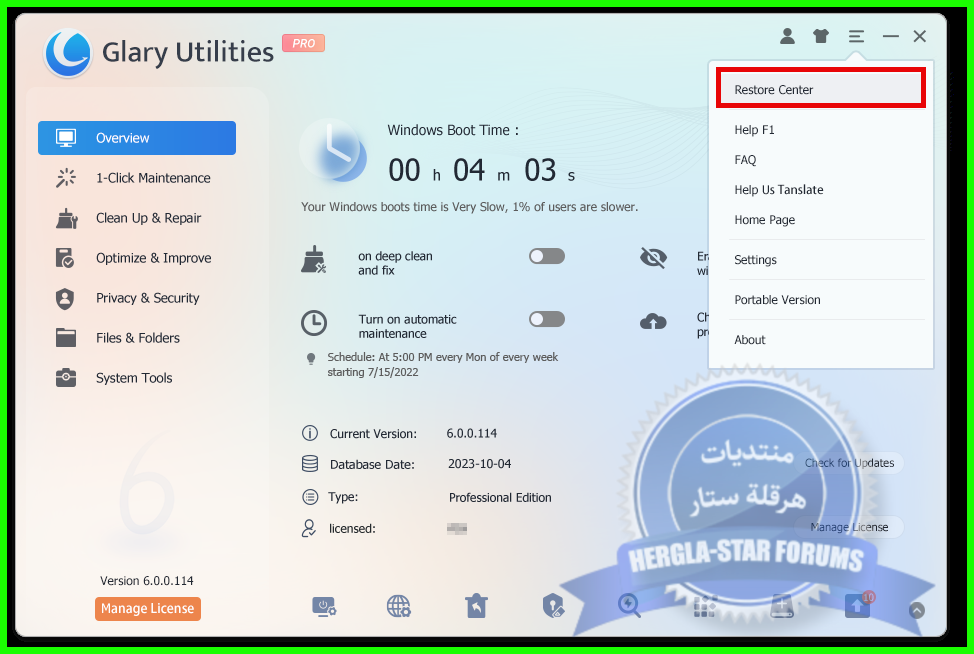
Task: Click the Files & Folders folder icon
Action: point(66,338)
